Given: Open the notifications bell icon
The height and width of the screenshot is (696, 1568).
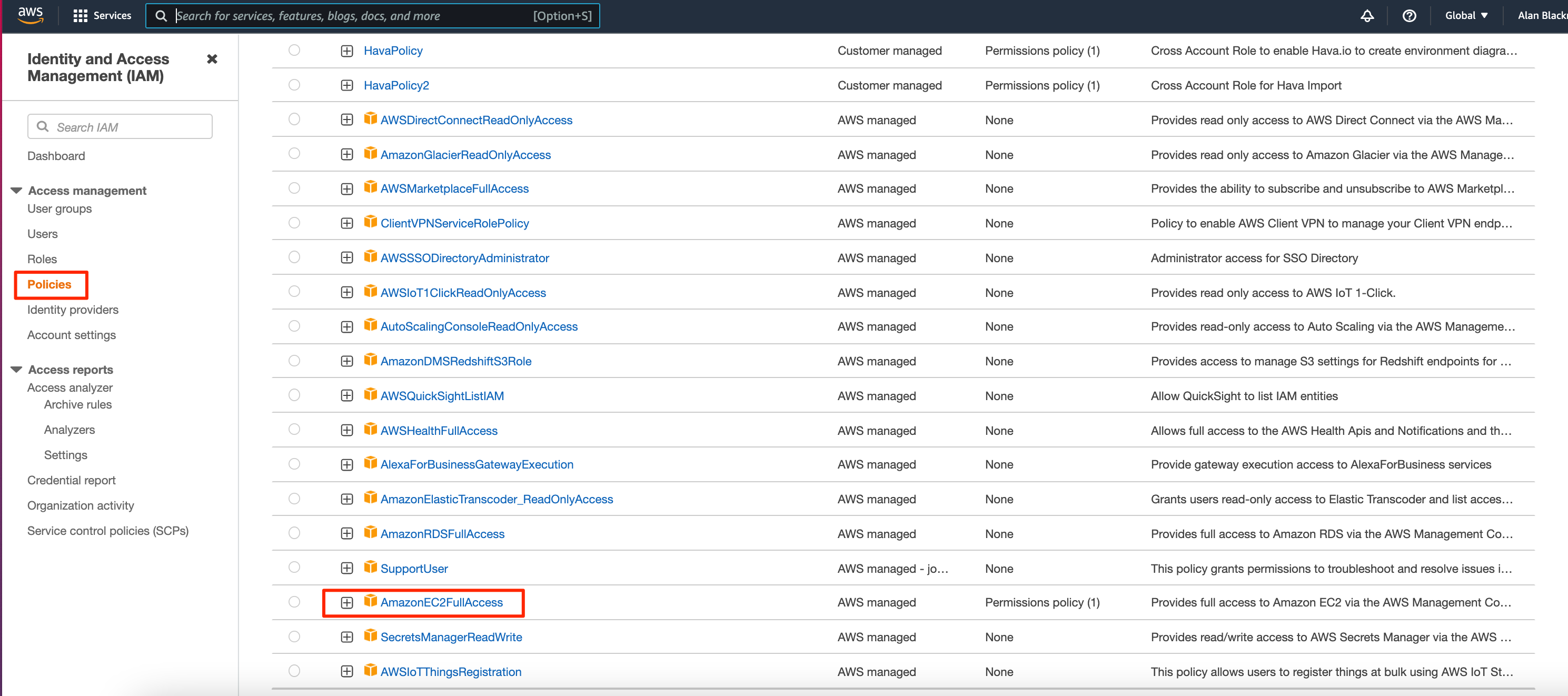Looking at the screenshot, I should coord(1366,16).
